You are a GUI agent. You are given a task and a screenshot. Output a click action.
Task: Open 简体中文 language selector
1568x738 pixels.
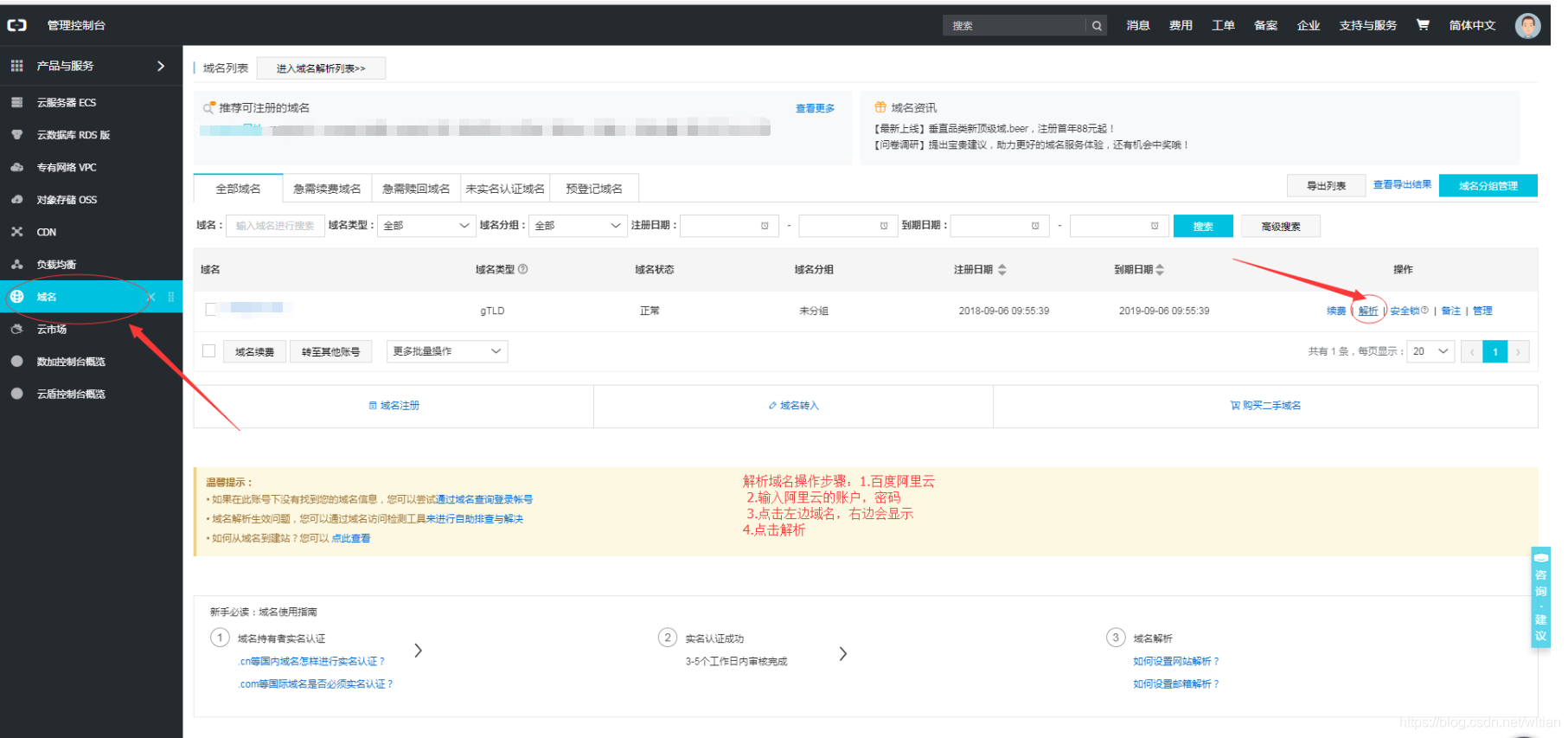[1472, 26]
